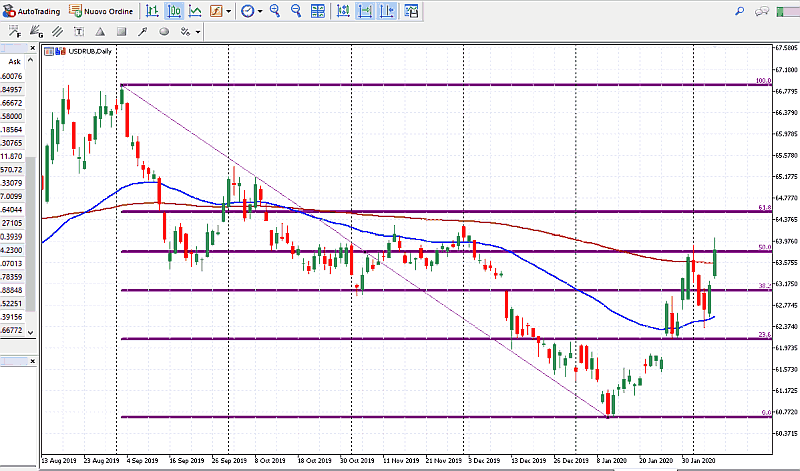Image resolution: width=800 pixels, height=471 pixels.
Task: Switch chart to line chart mode
Action: [x=195, y=11]
